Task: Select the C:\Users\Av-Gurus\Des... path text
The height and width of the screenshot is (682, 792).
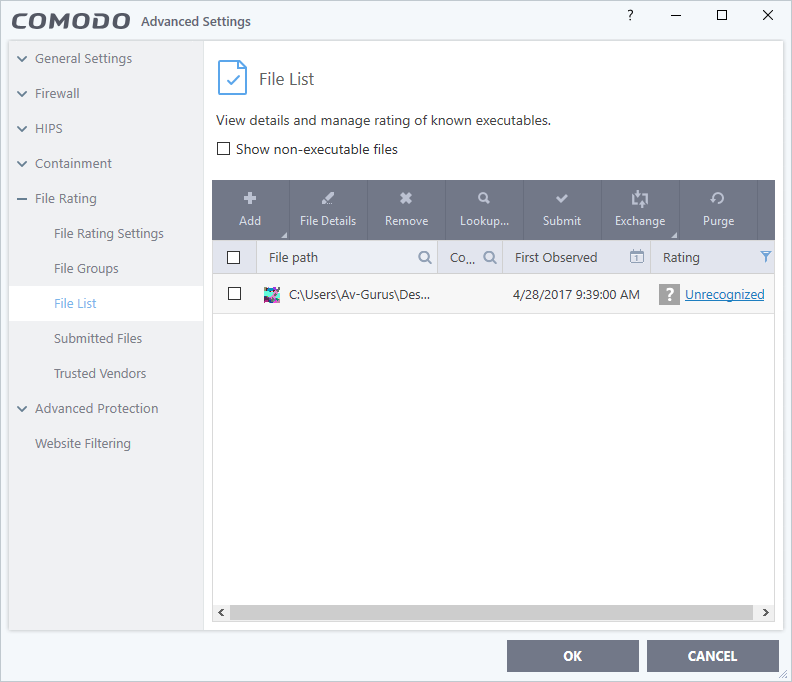Action: (359, 295)
